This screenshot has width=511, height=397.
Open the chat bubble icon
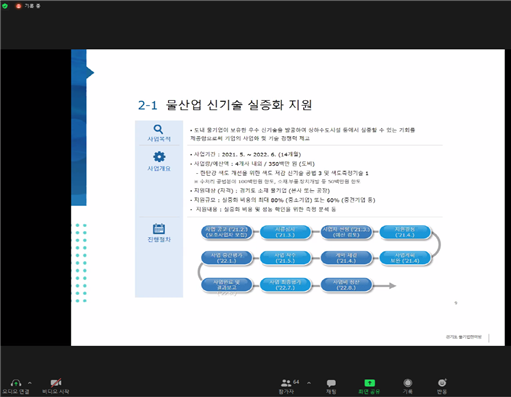(x=331, y=383)
